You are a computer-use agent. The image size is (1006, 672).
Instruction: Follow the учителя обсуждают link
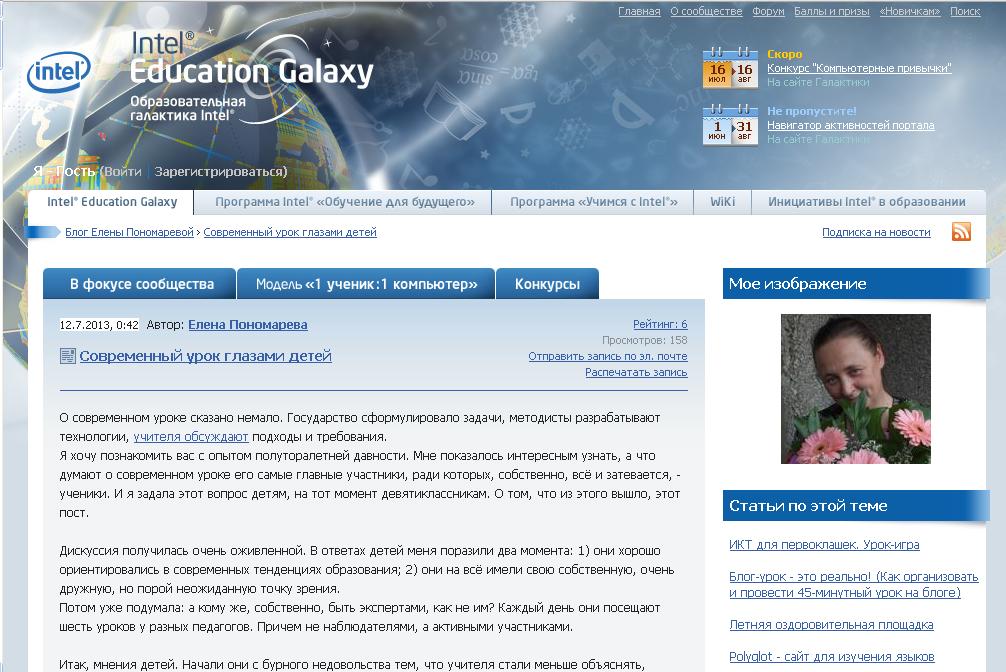tap(191, 436)
